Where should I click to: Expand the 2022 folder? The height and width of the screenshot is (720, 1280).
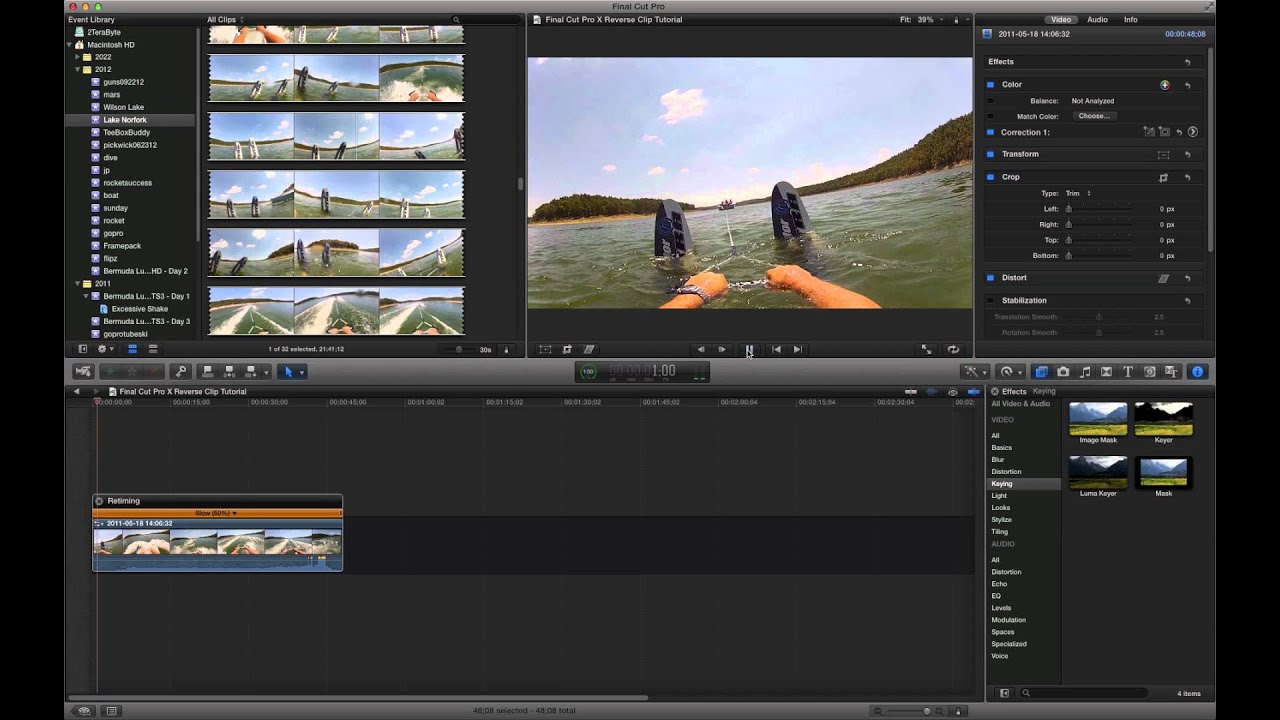(x=78, y=57)
